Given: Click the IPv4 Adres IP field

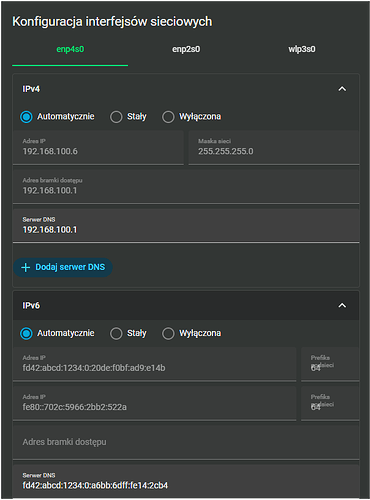Looking at the screenshot, I should click(x=98, y=148).
